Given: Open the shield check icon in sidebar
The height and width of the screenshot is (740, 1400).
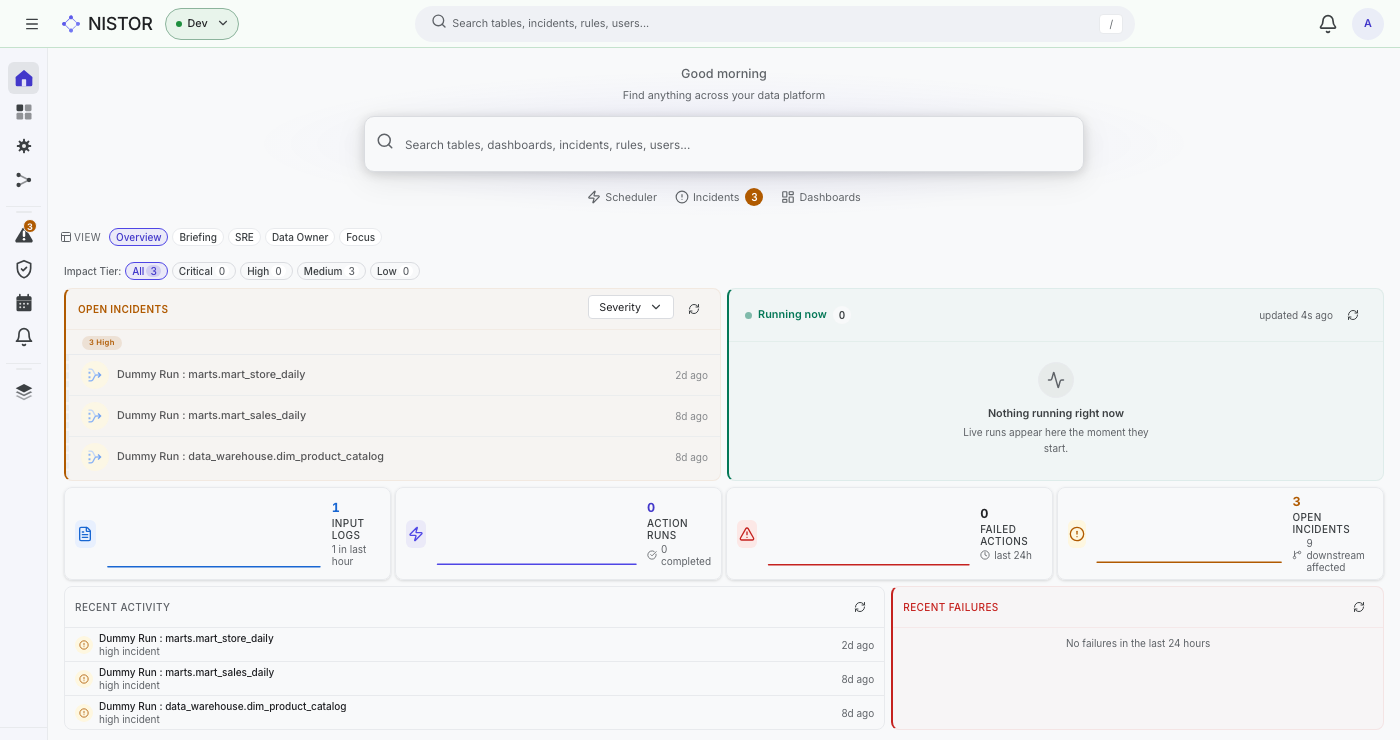Looking at the screenshot, I should tap(24, 269).
